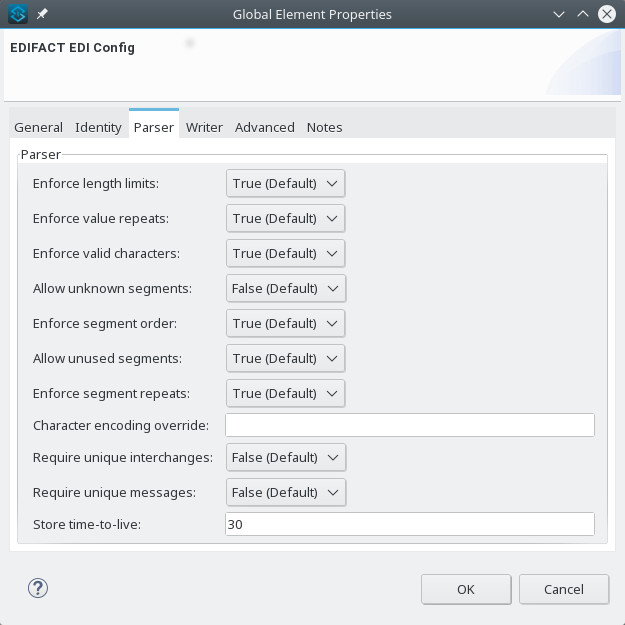625x625 pixels.
Task: Switch to the Identity tab
Action: point(98,128)
